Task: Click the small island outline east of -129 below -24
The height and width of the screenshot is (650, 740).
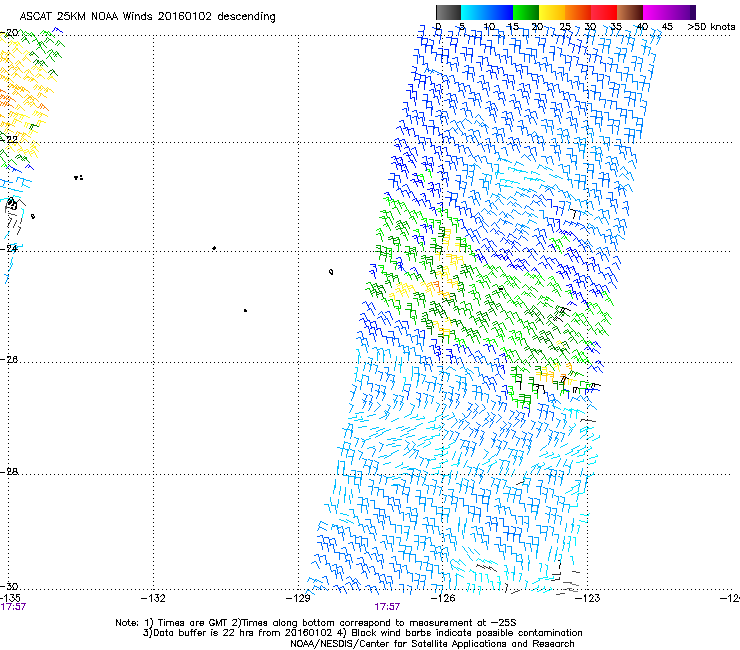Action: [x=331, y=272]
